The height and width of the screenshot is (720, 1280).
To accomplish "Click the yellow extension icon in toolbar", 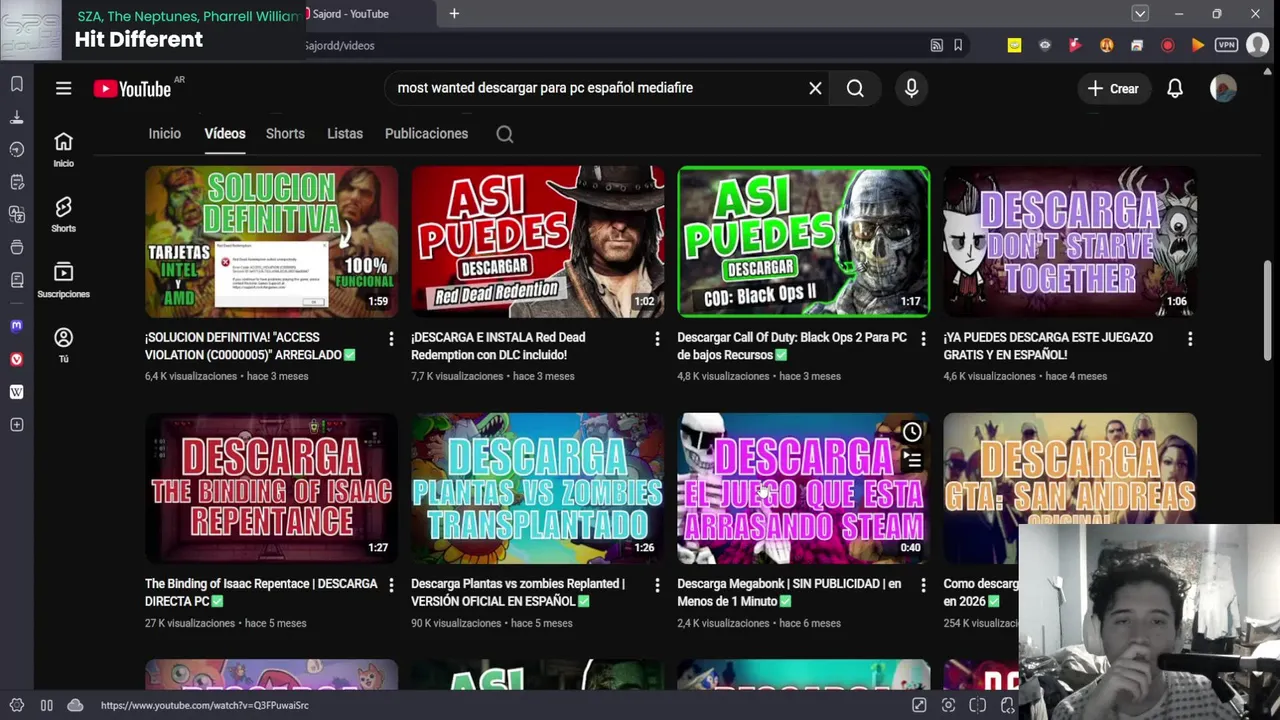I will click(x=1014, y=45).
